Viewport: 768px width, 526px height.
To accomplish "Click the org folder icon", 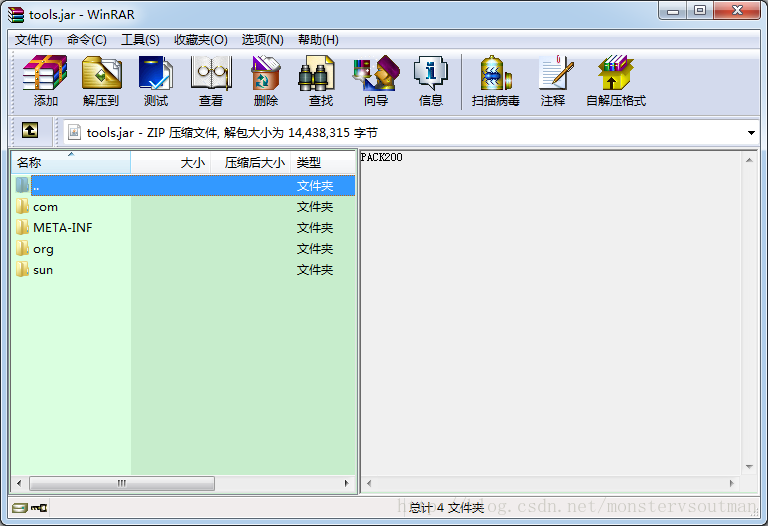I will tap(22, 248).
